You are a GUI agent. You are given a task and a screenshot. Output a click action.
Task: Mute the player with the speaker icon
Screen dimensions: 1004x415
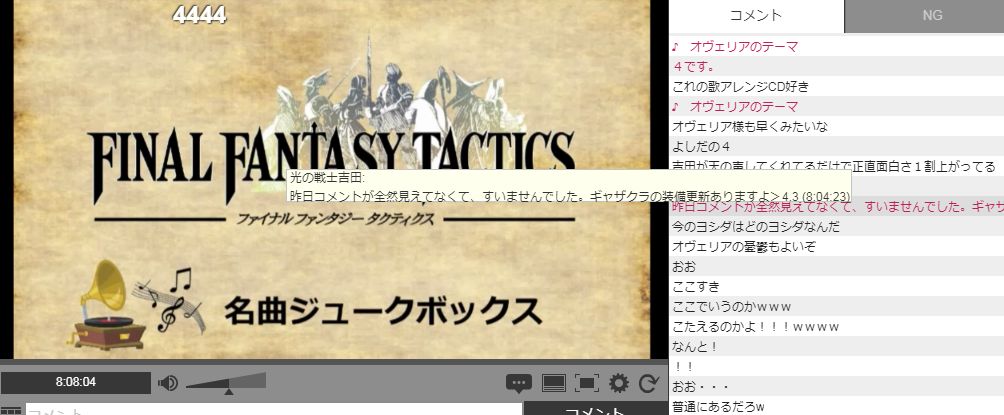point(168,383)
